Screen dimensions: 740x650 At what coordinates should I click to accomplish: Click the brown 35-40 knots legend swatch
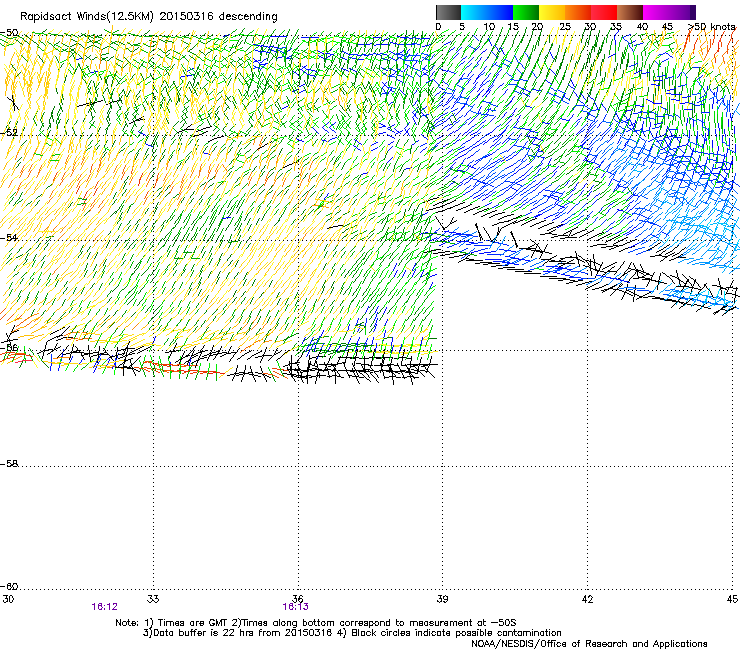[x=630, y=12]
